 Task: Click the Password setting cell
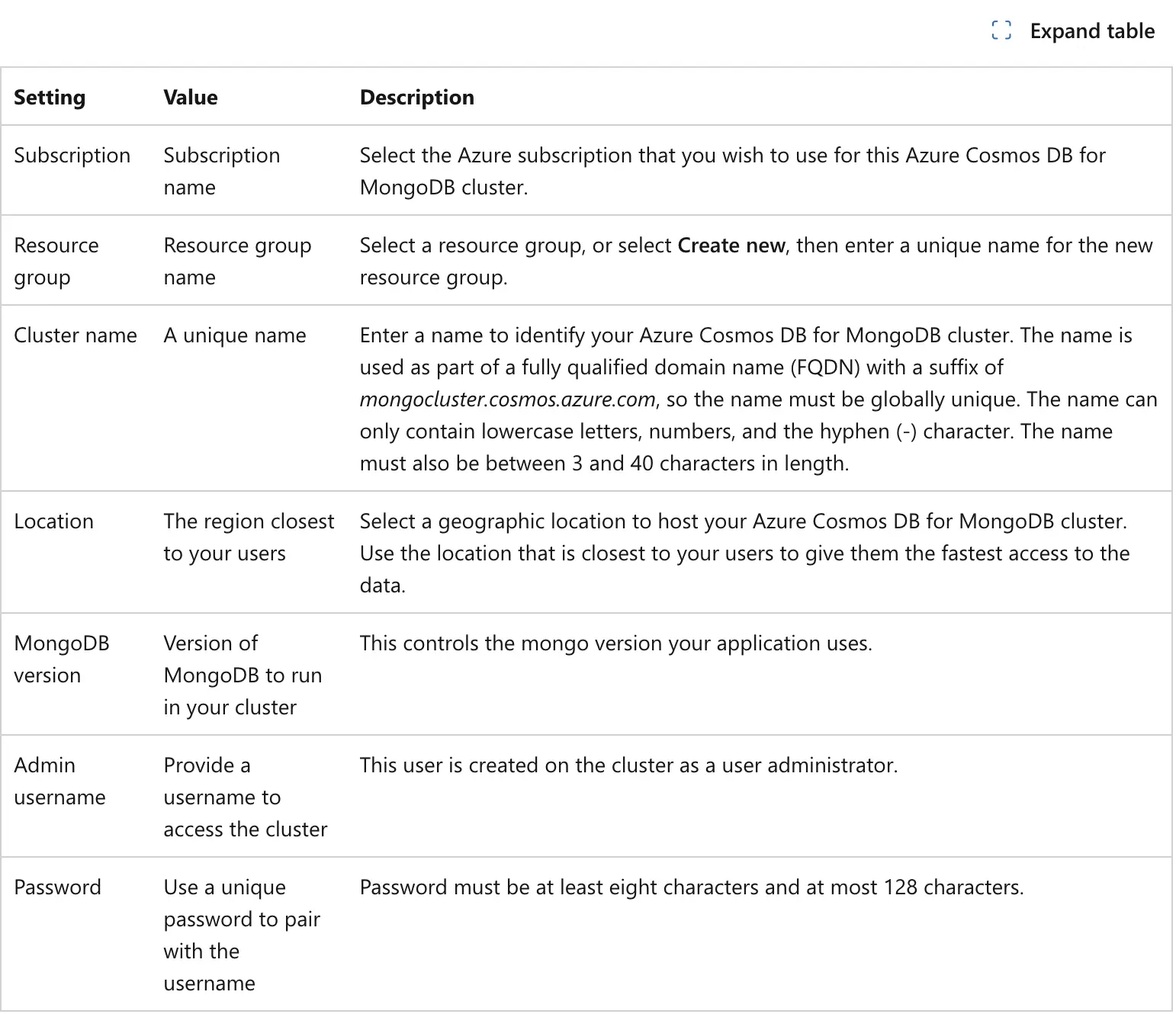pyautogui.click(x=58, y=887)
